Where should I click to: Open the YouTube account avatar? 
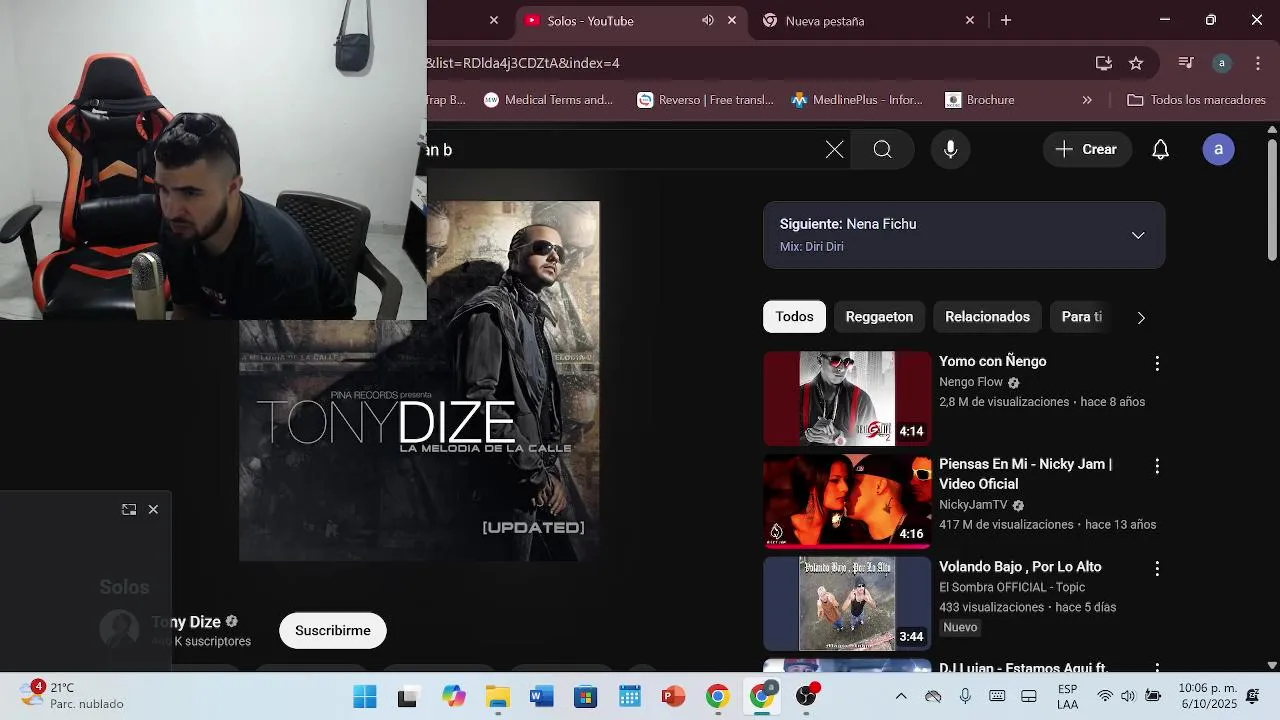[x=1218, y=150]
